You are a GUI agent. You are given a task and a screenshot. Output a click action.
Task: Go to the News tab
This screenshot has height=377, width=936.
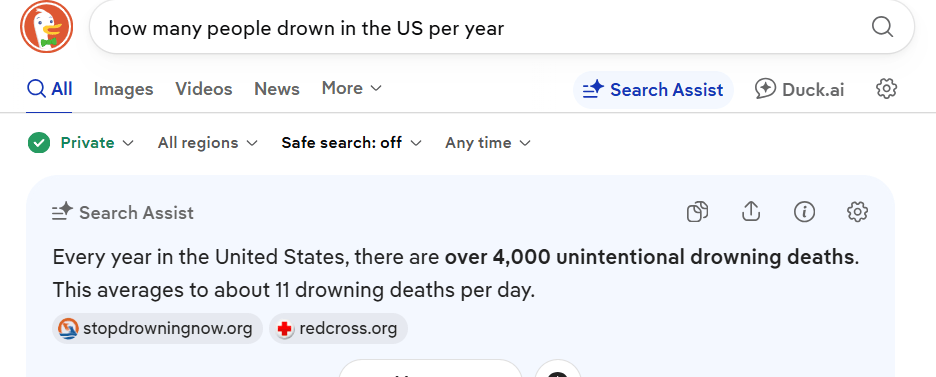point(277,89)
